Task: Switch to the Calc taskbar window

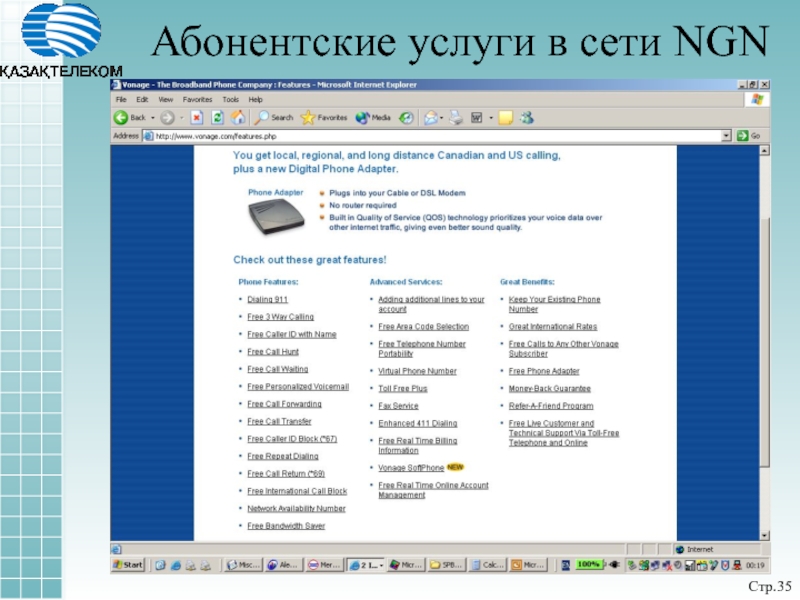Action: (487, 565)
